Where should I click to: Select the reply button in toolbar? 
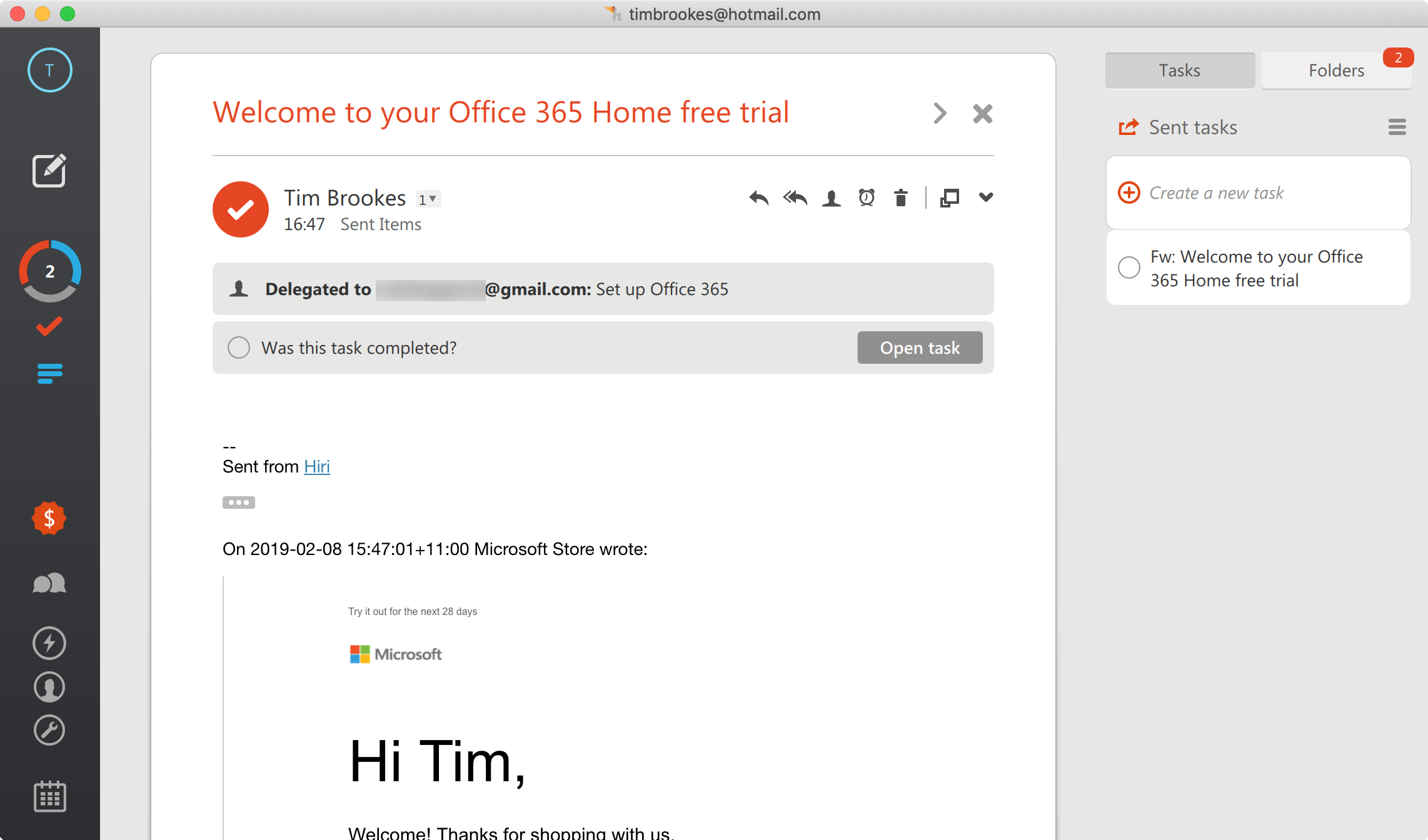coord(760,197)
